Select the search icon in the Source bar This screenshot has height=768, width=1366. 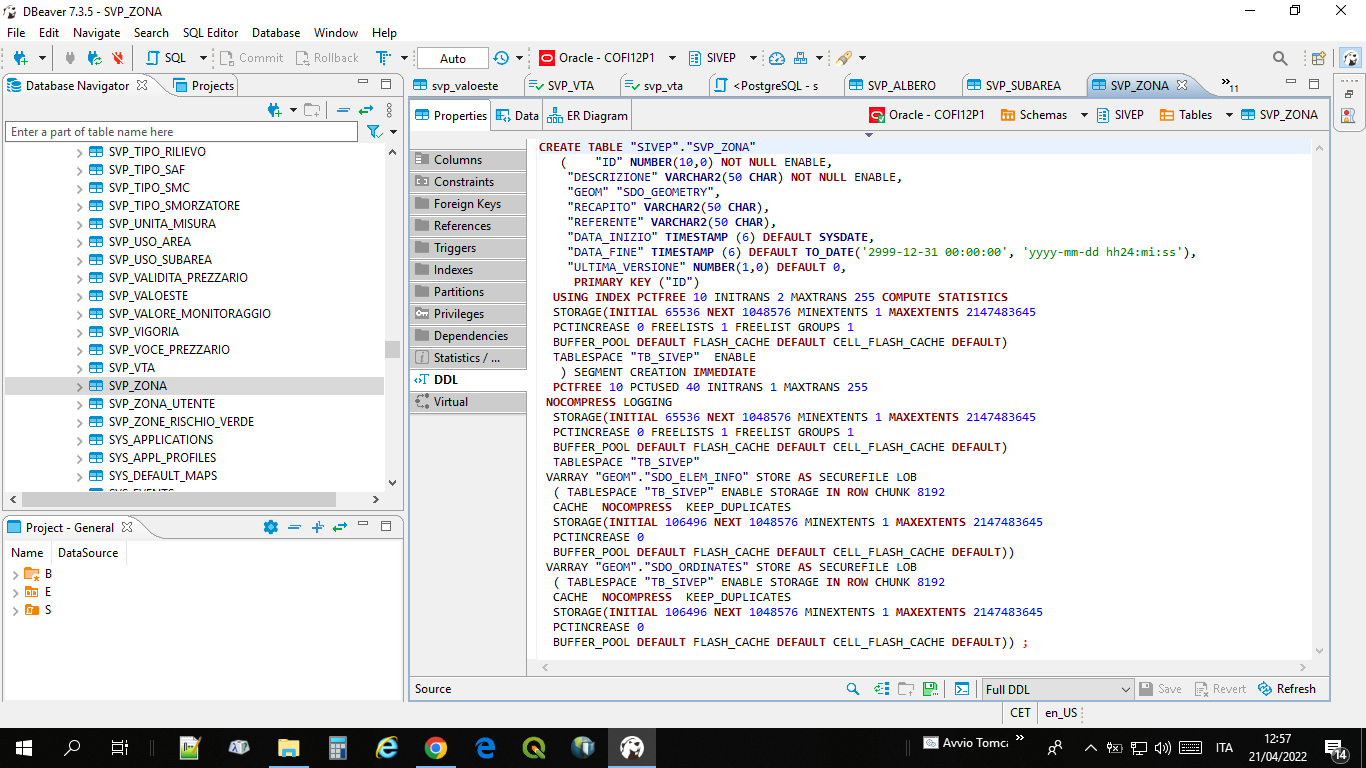coord(852,688)
